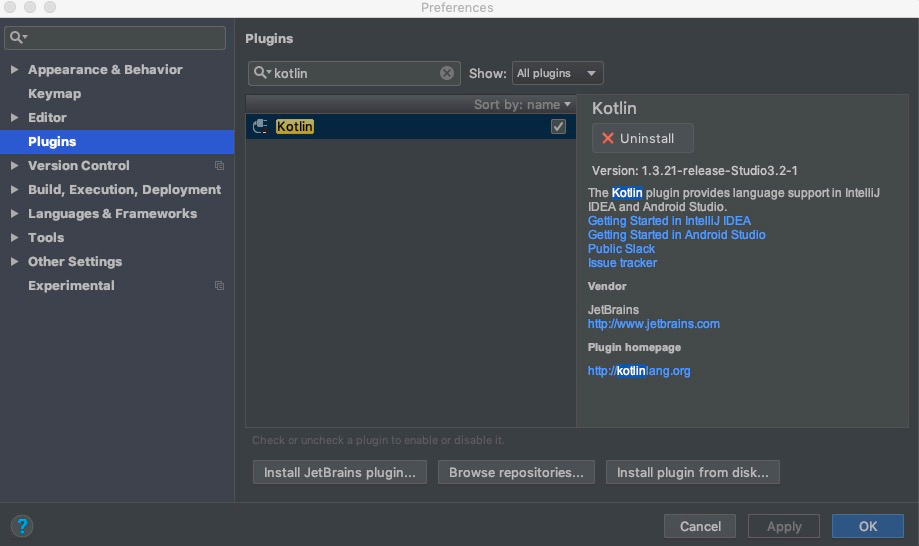The image size is (919, 546).
Task: Expand Languages & Frameworks section
Action: tap(14, 214)
